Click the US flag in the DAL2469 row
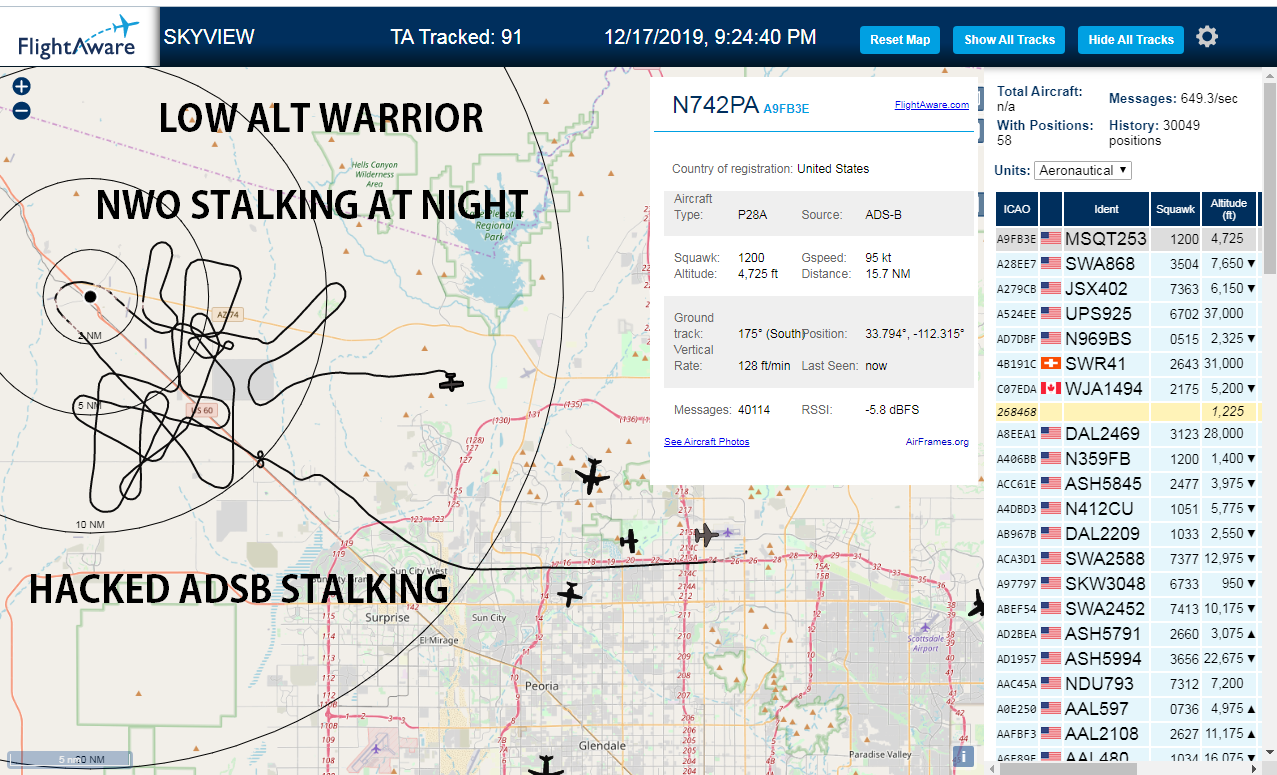The width and height of the screenshot is (1277, 775). point(1050,434)
